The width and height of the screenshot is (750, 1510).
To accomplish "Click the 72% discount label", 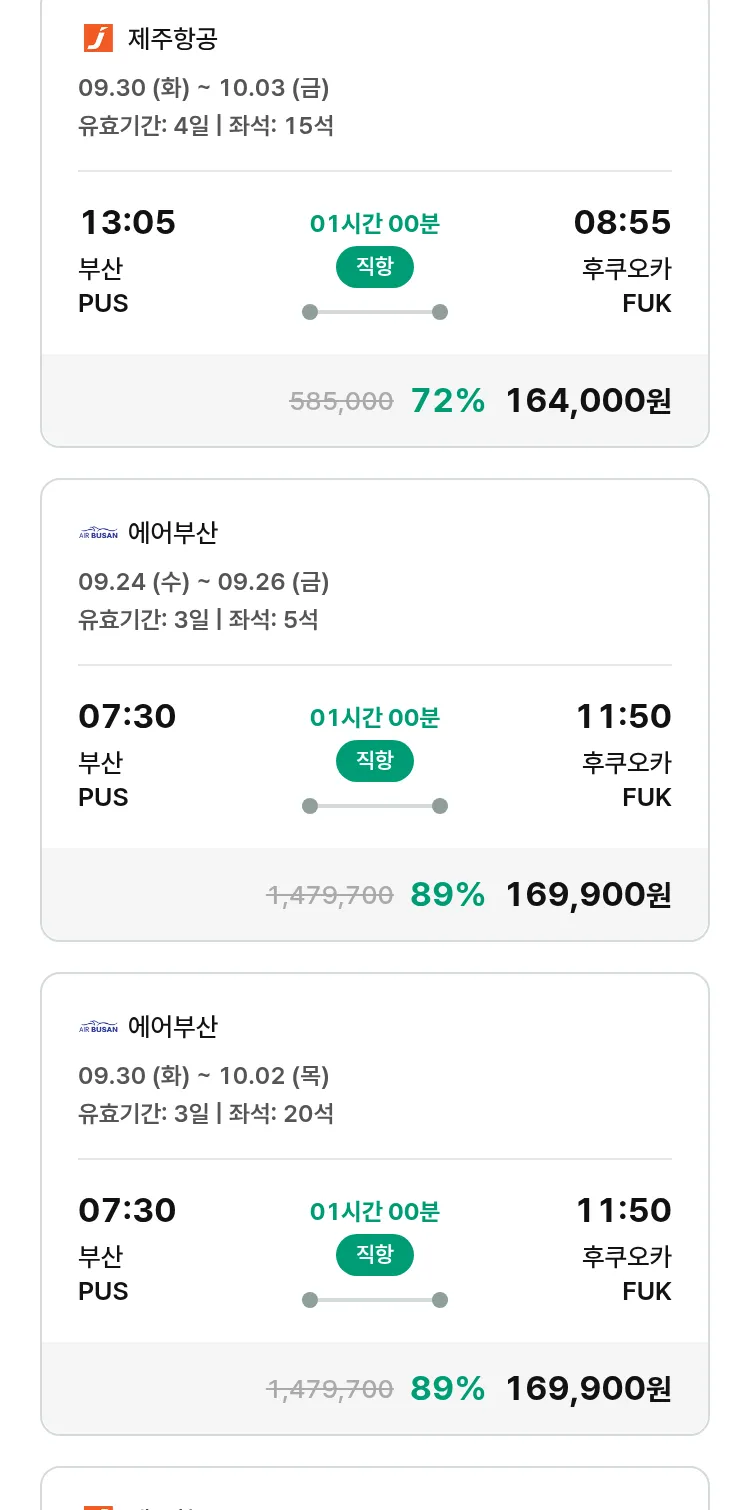I will coord(447,401).
